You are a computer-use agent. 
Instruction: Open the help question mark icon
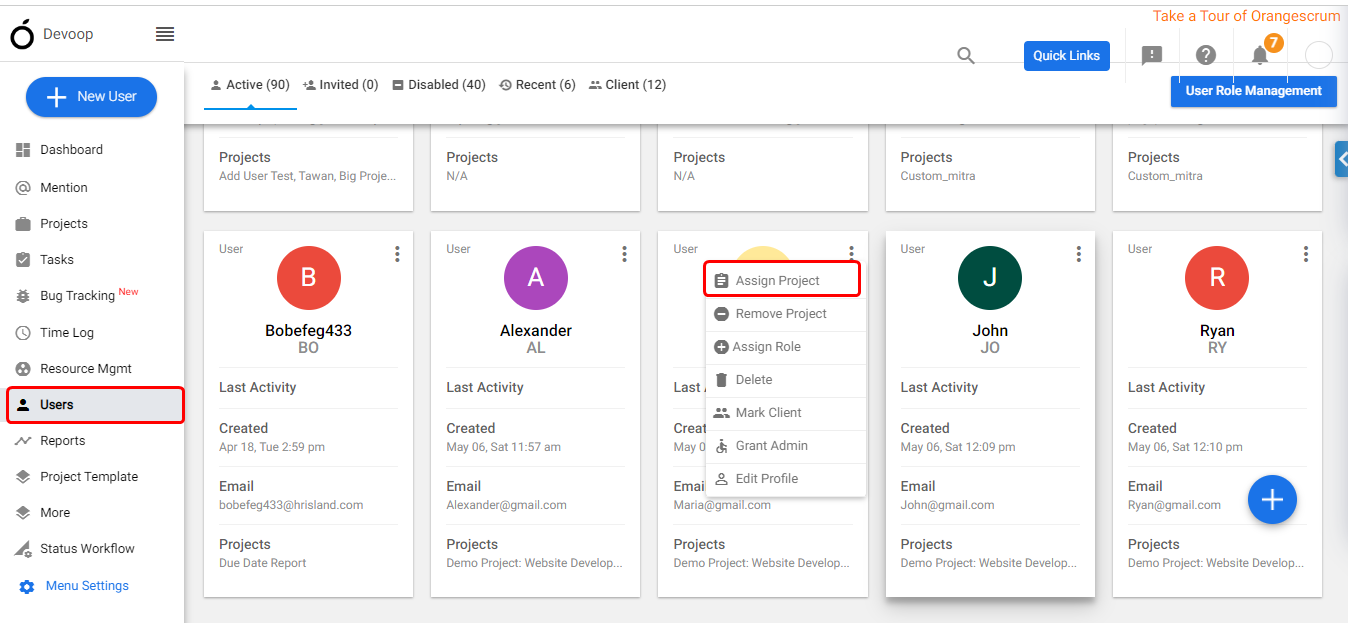click(1206, 56)
